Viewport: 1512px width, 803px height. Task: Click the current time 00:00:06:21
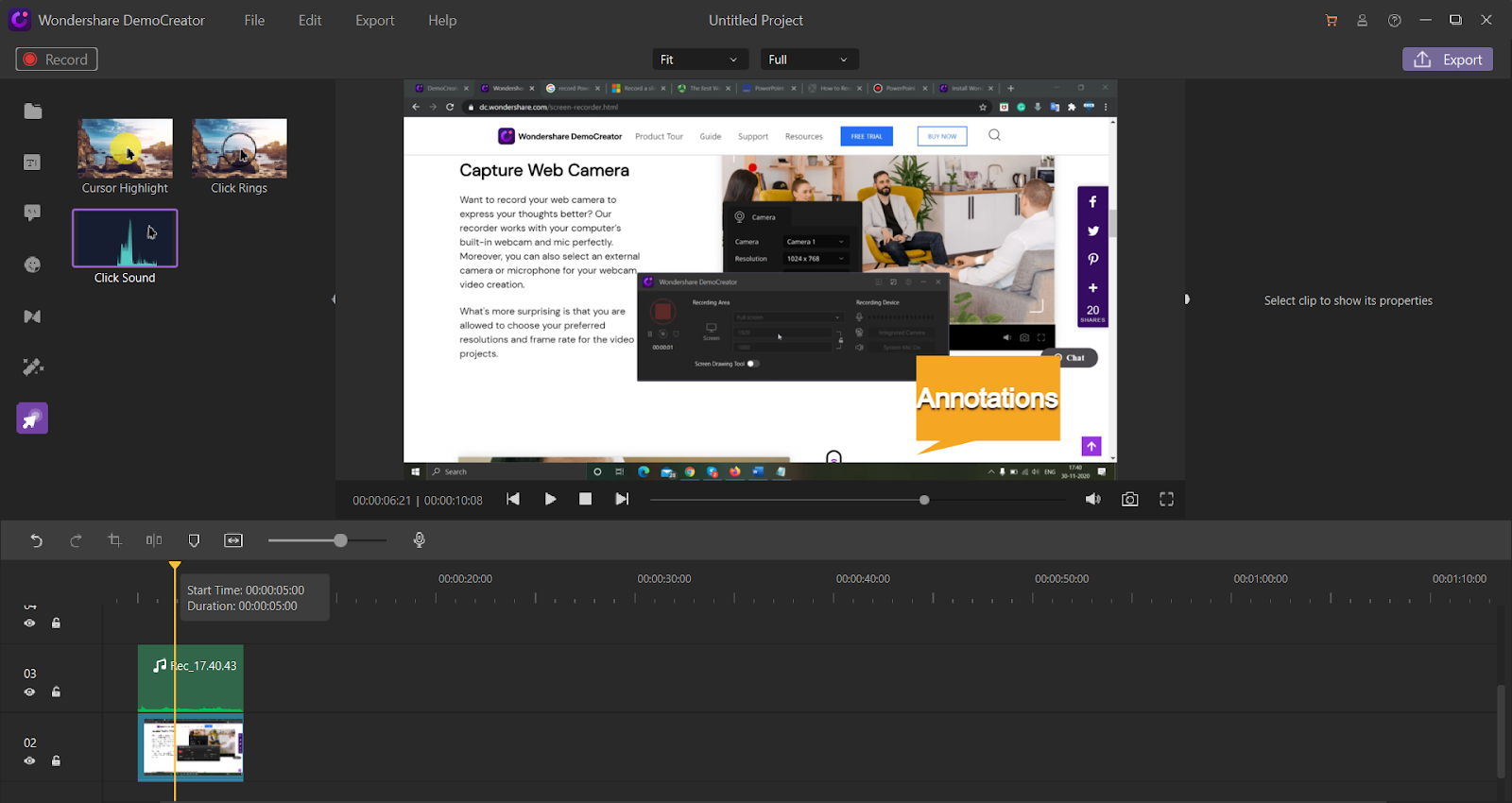(x=382, y=501)
